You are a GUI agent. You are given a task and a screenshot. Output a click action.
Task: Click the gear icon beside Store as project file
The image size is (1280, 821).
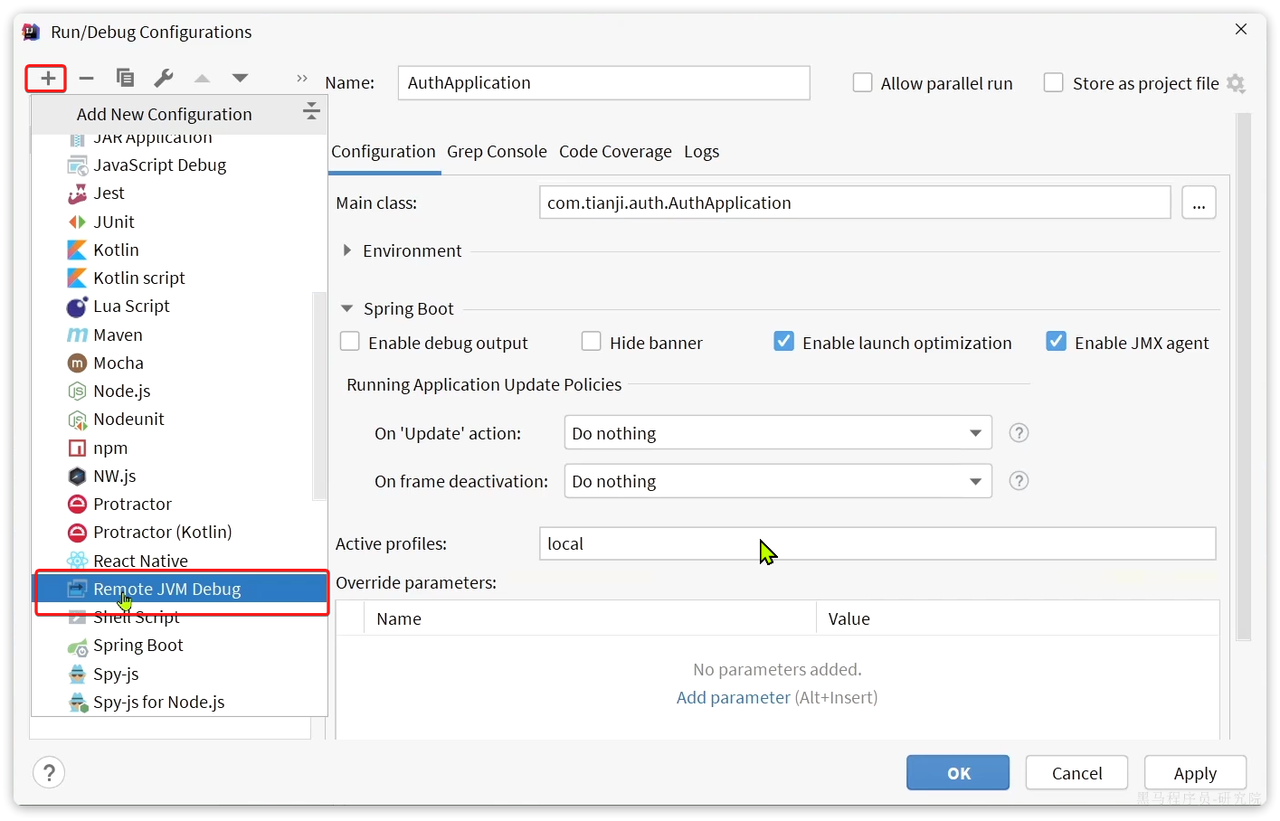[x=1236, y=84]
